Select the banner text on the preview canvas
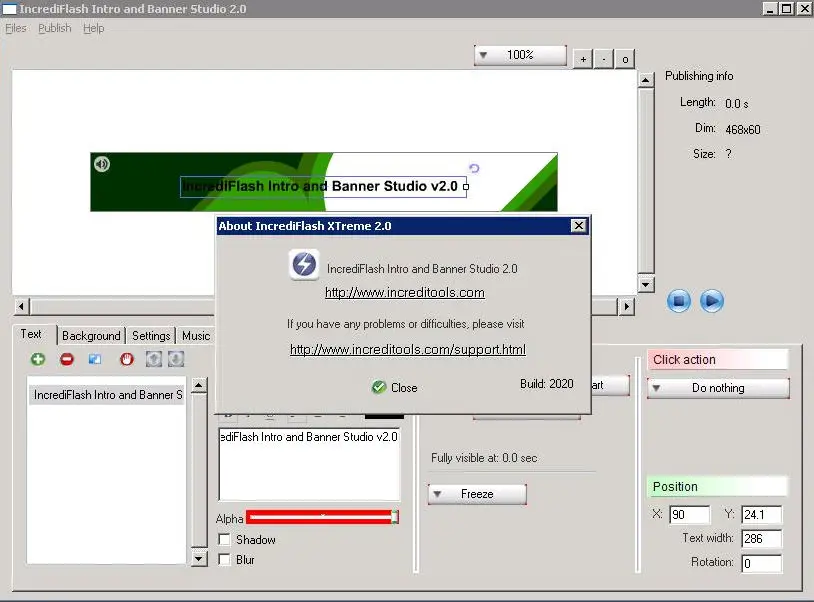The image size is (814, 602). (x=323, y=187)
